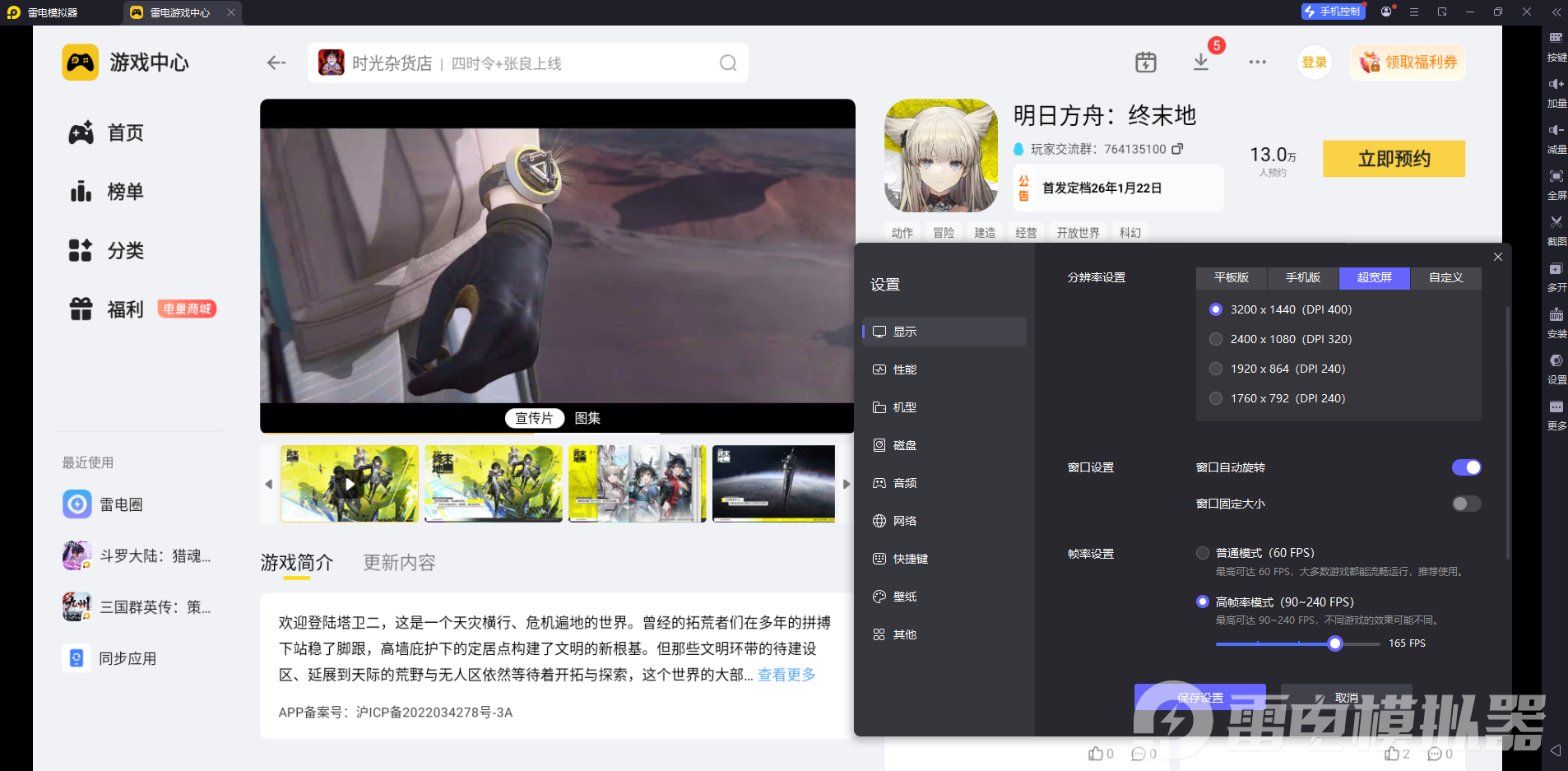Open the calendar check-in icon

[1146, 63]
